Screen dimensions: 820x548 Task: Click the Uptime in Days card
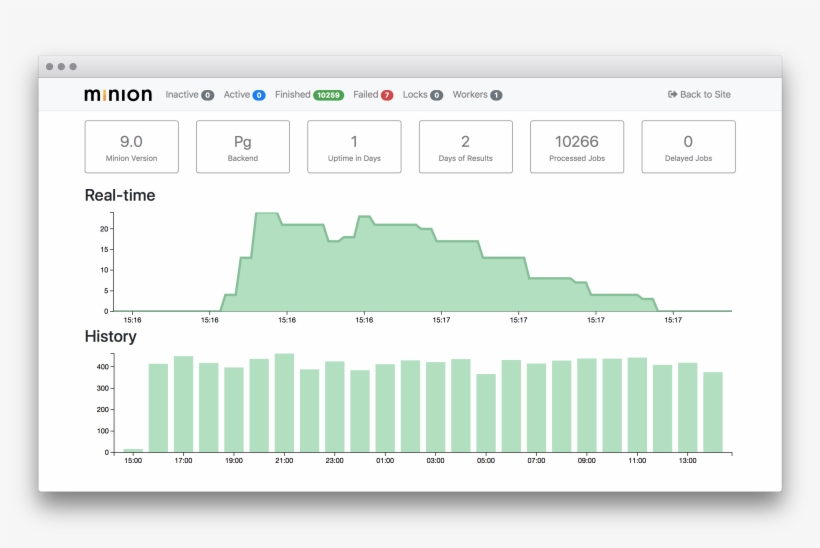[354, 147]
